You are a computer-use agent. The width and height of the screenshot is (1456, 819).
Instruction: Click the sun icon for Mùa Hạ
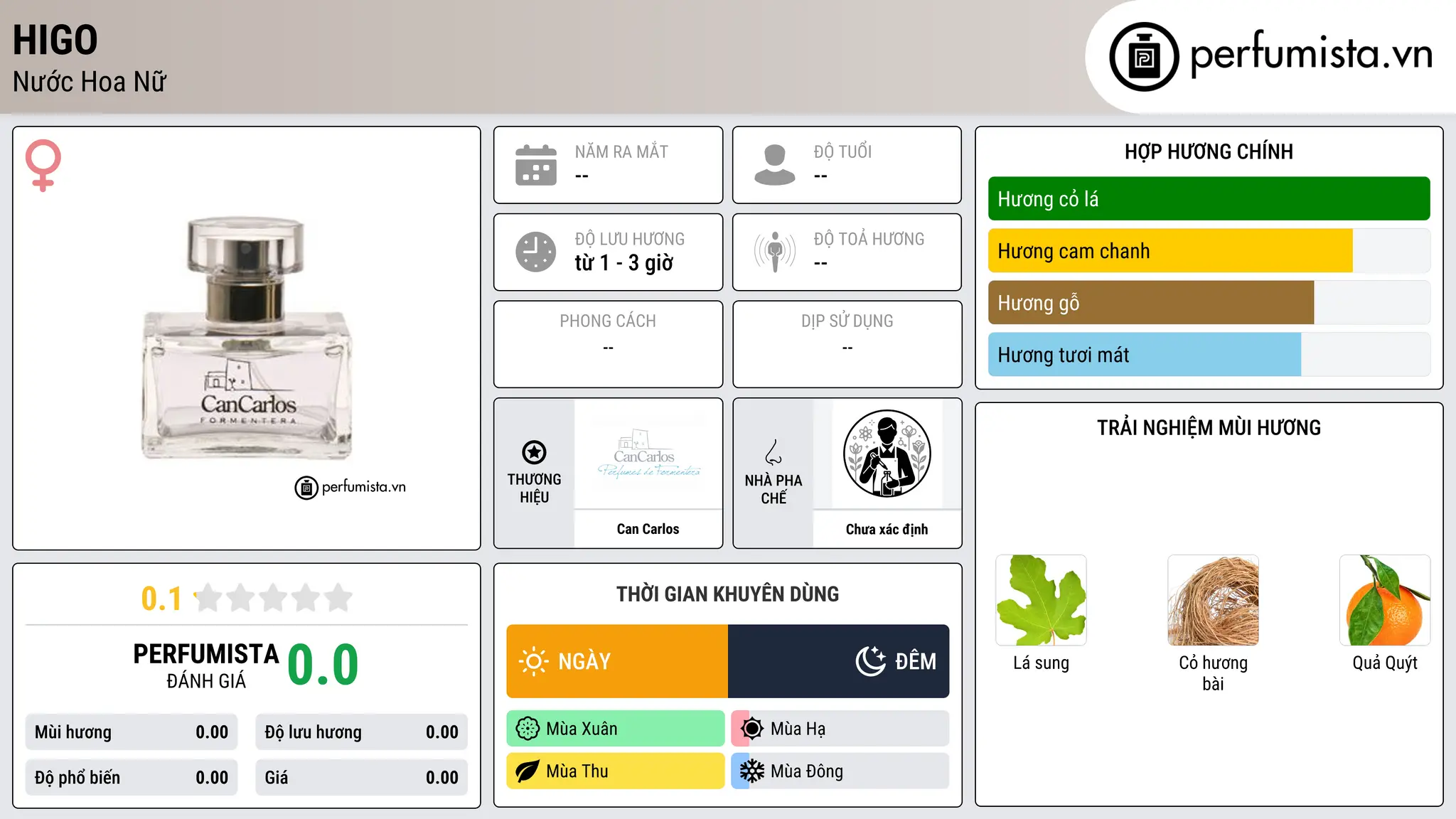[752, 729]
